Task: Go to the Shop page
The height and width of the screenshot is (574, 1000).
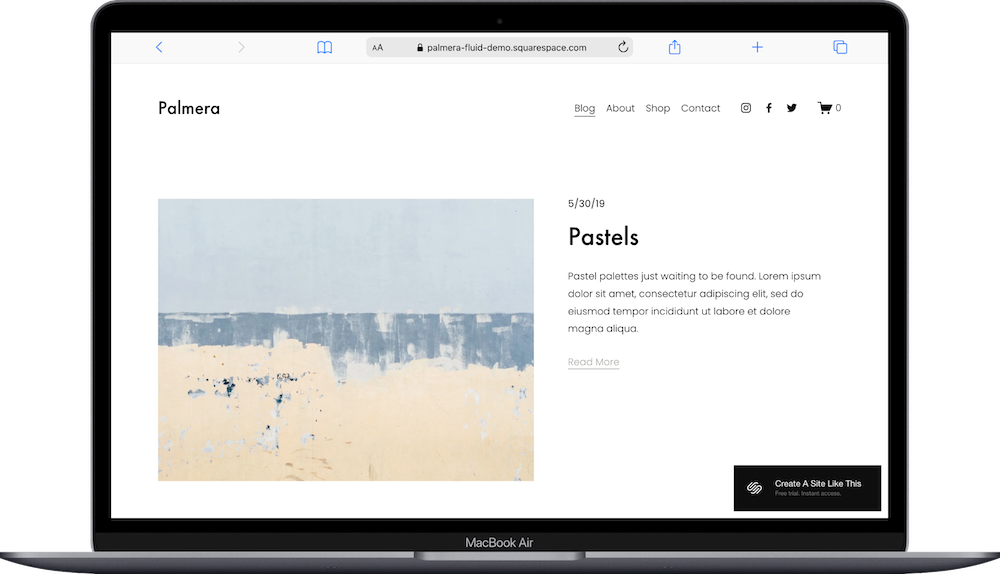Action: pyautogui.click(x=658, y=108)
